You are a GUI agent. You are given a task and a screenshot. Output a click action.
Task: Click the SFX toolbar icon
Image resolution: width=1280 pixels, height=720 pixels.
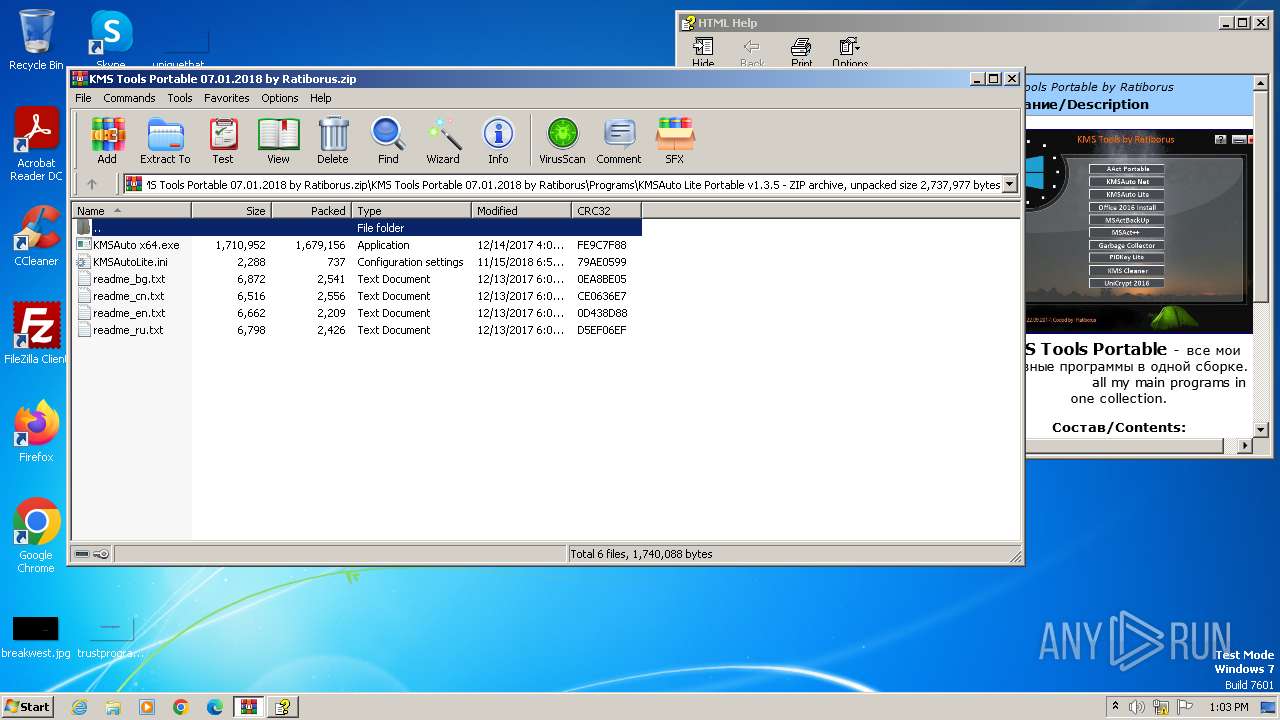click(x=675, y=140)
